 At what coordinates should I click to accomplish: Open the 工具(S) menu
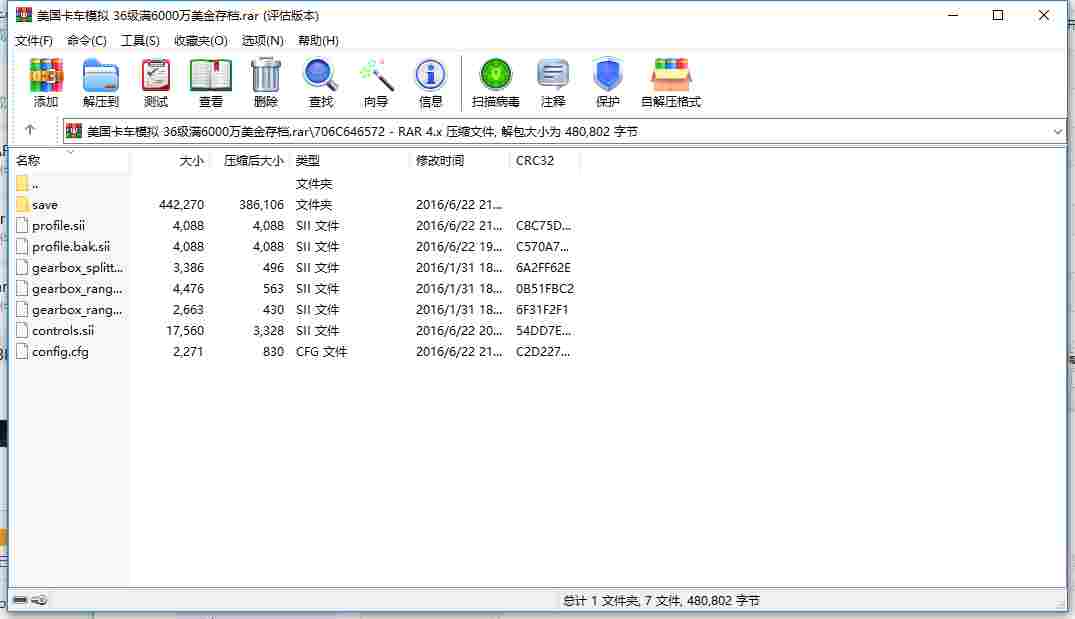tap(140, 41)
